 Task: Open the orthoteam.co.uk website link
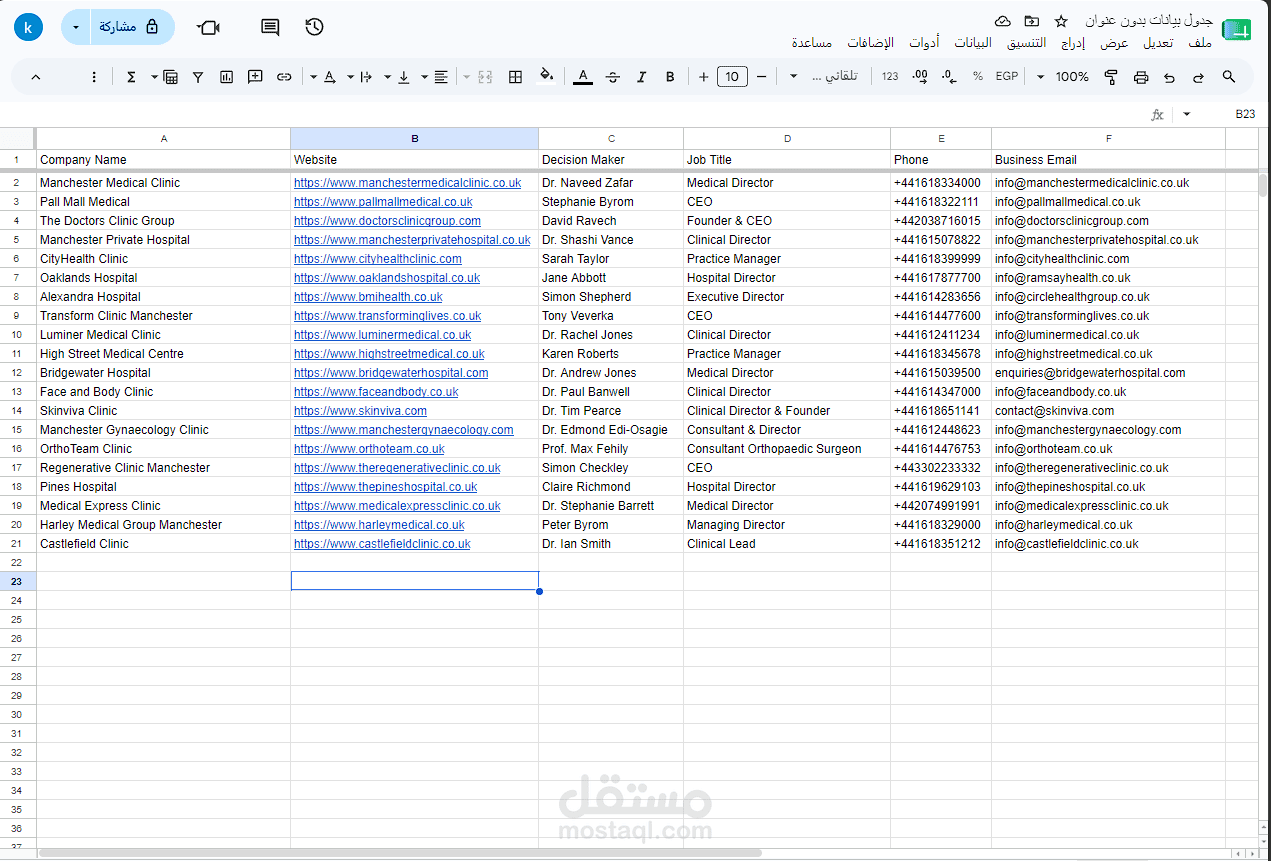[369, 449]
